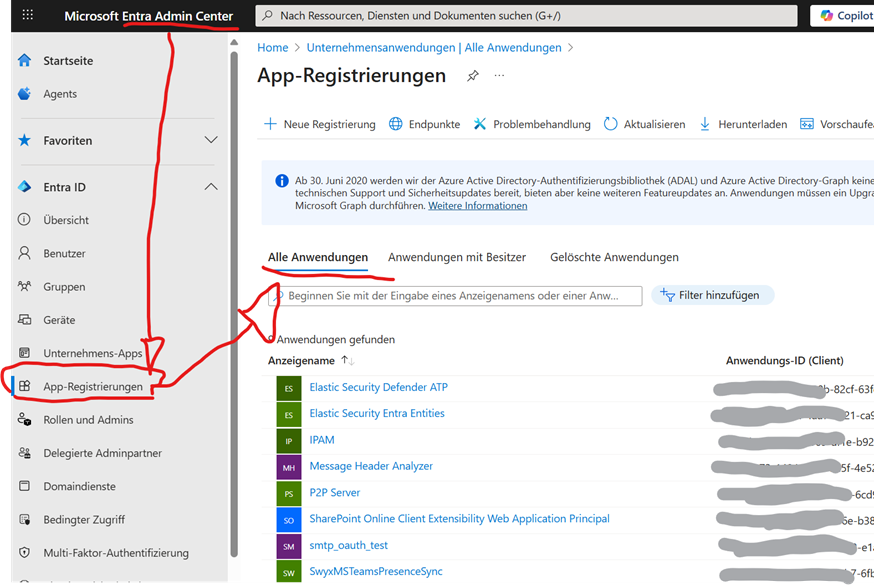This screenshot has width=874, height=585.
Task: Pin the App-Registrierungen page
Action: (x=473, y=76)
